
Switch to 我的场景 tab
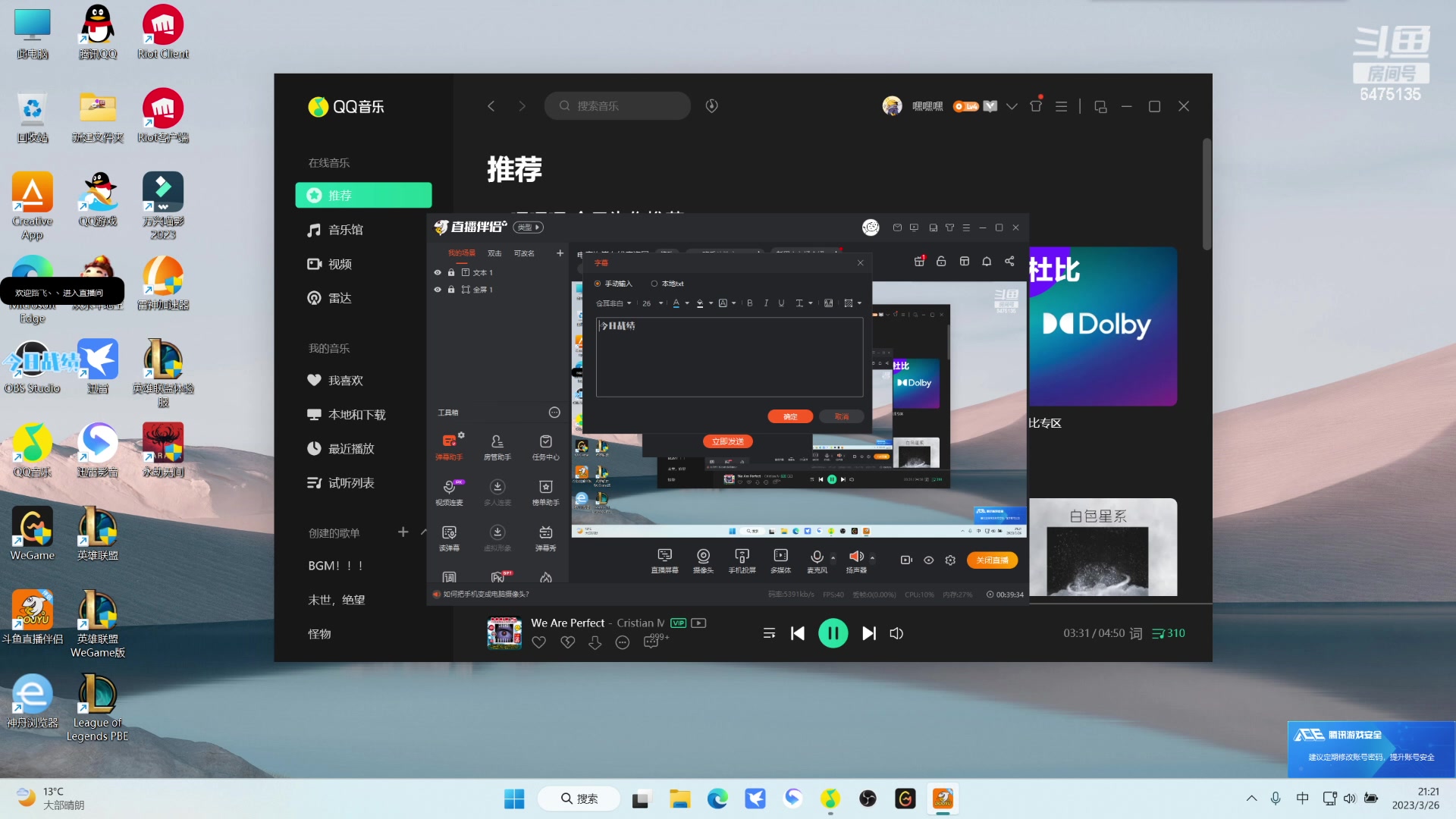click(x=462, y=253)
